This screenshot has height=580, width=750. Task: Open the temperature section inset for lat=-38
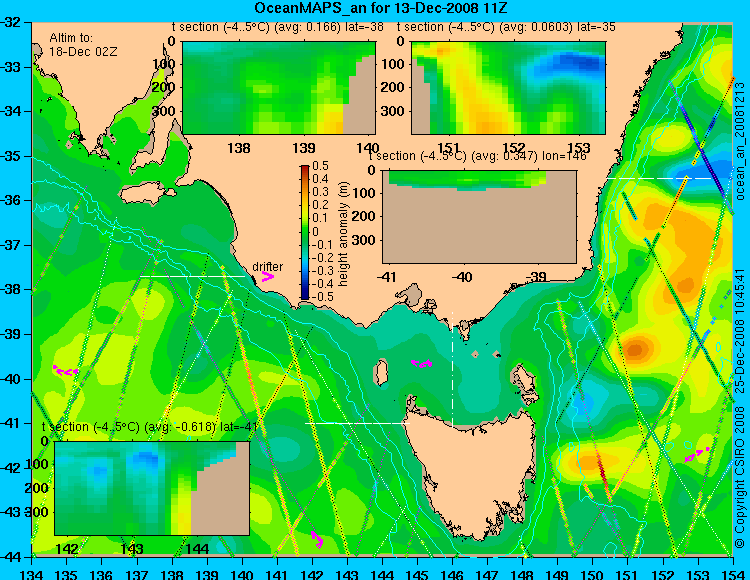point(279,88)
